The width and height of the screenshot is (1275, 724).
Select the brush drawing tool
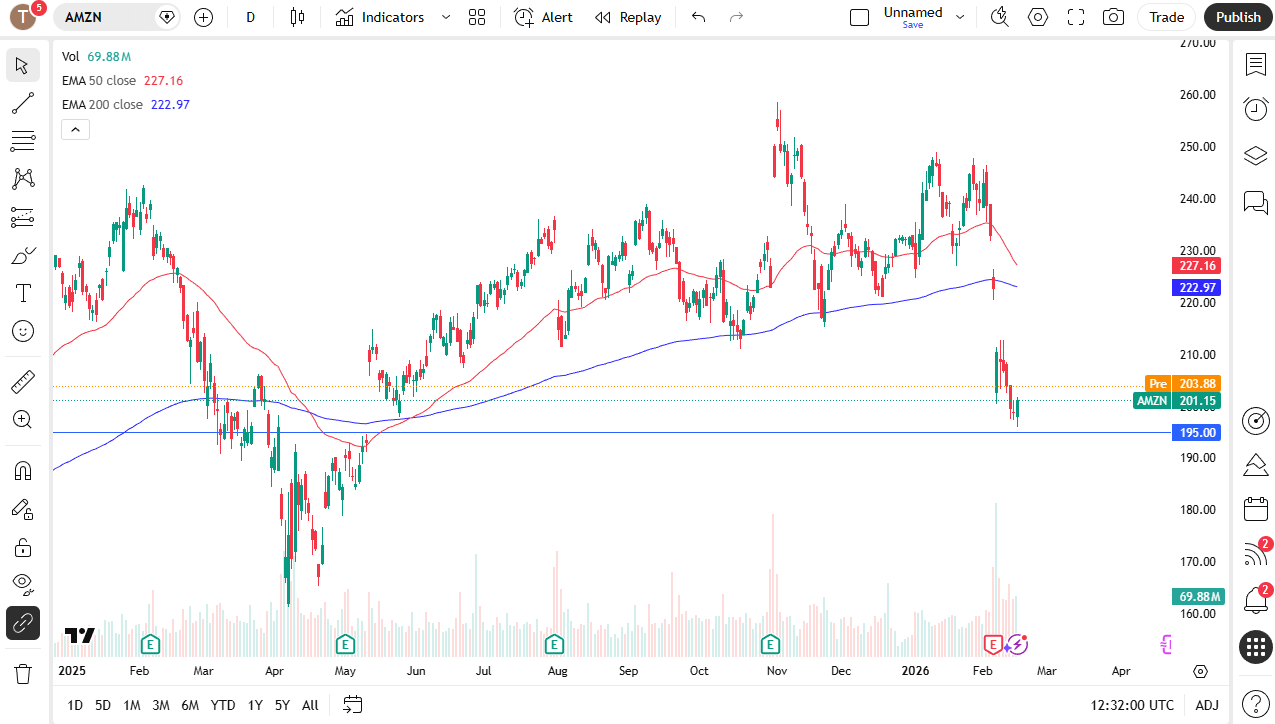(x=23, y=255)
